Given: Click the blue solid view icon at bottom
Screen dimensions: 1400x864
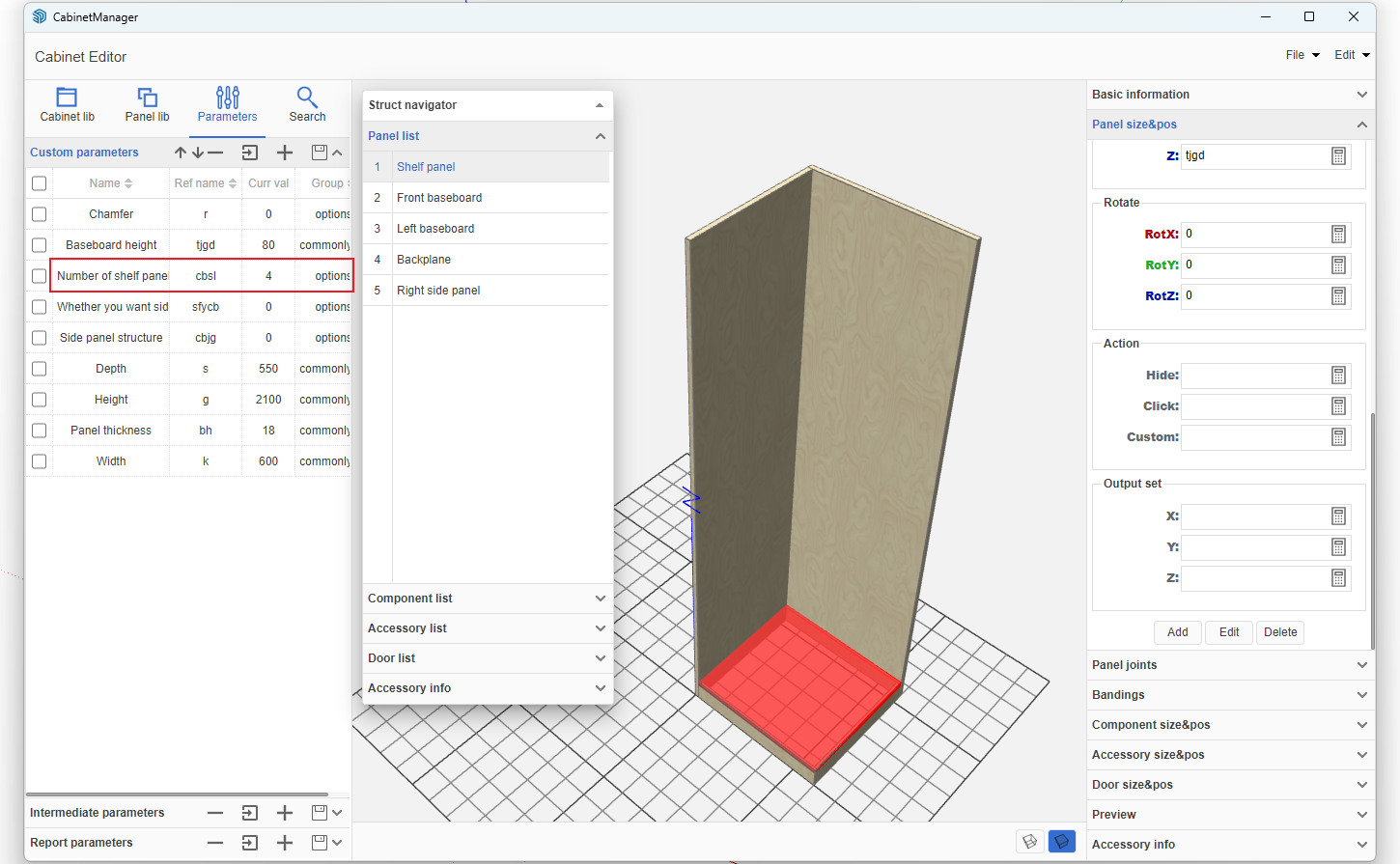Looking at the screenshot, I should tap(1062, 842).
